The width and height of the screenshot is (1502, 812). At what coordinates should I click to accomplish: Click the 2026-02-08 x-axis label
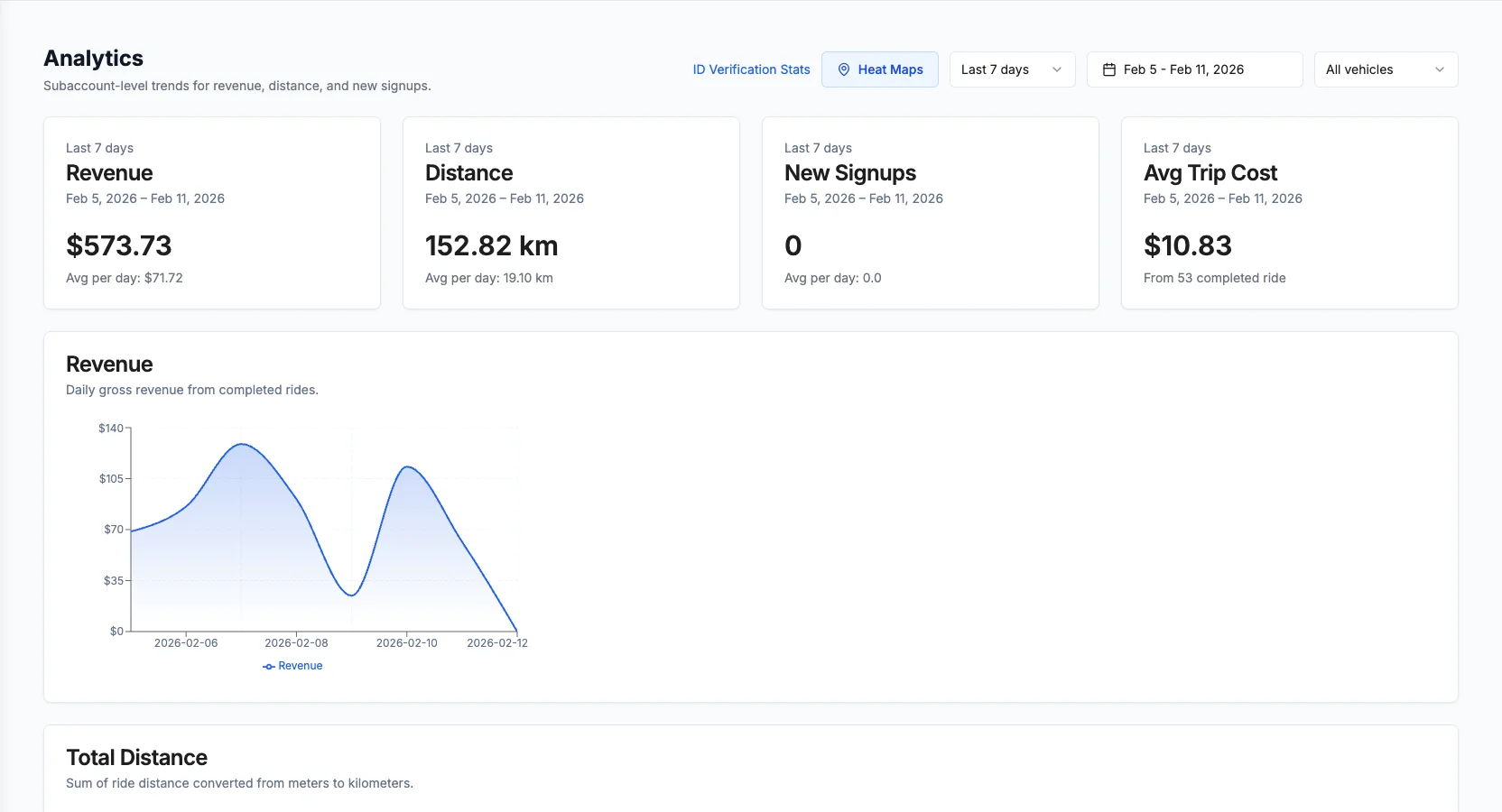pyautogui.click(x=296, y=643)
